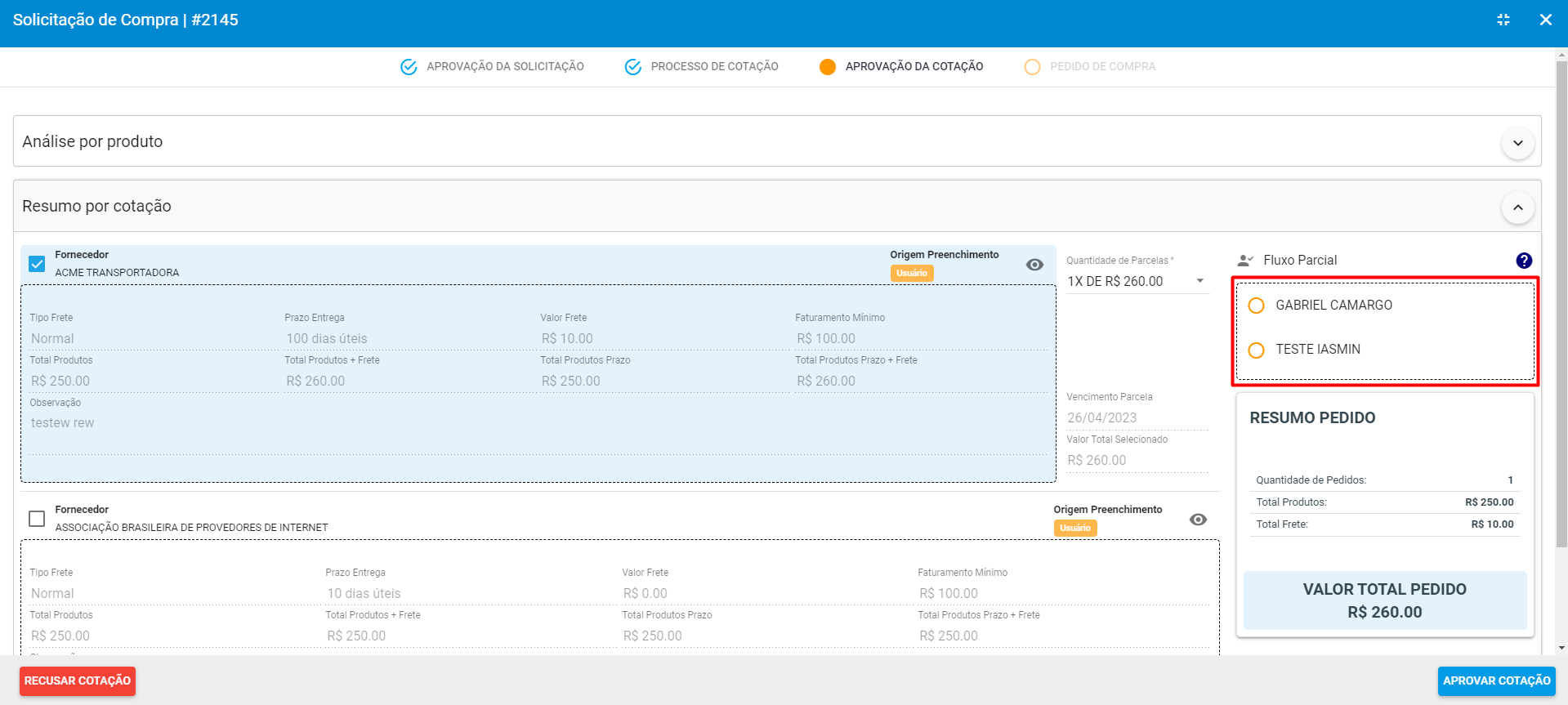The image size is (1568, 705).
Task: Click the Recusar Cotação button
Action: coord(78,681)
